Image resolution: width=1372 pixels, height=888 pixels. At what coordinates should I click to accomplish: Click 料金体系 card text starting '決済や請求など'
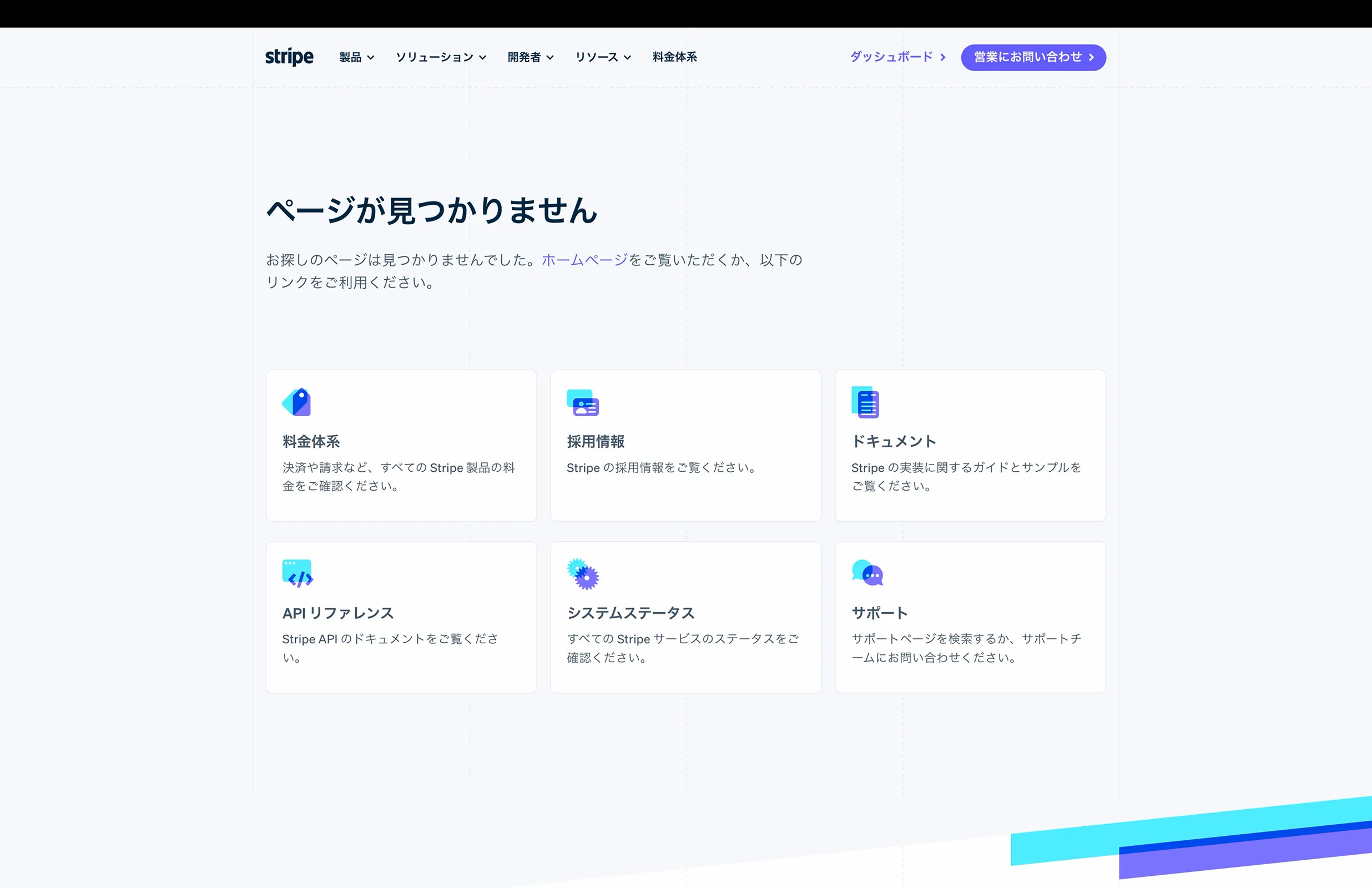399,477
